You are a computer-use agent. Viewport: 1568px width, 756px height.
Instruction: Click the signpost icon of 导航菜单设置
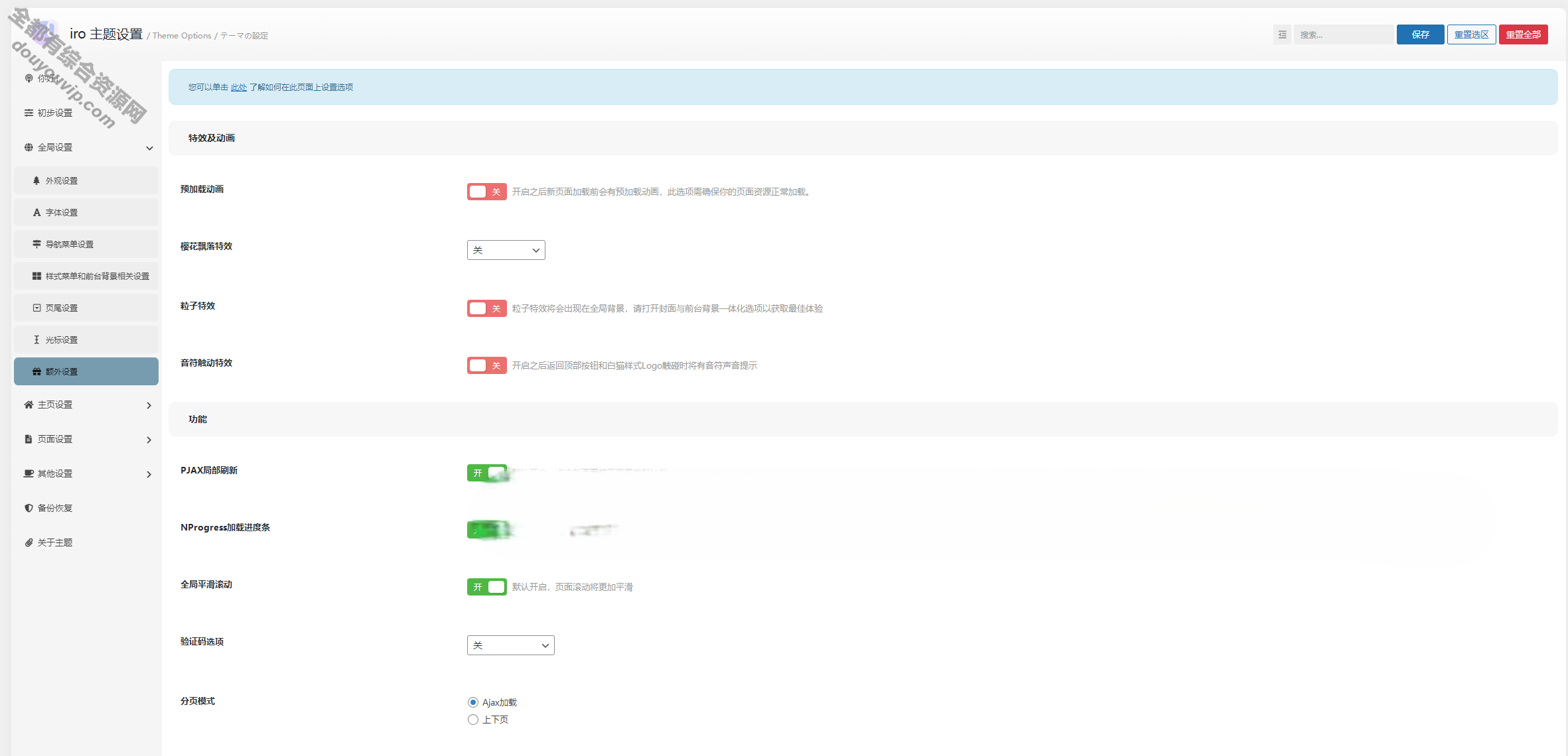pos(36,244)
